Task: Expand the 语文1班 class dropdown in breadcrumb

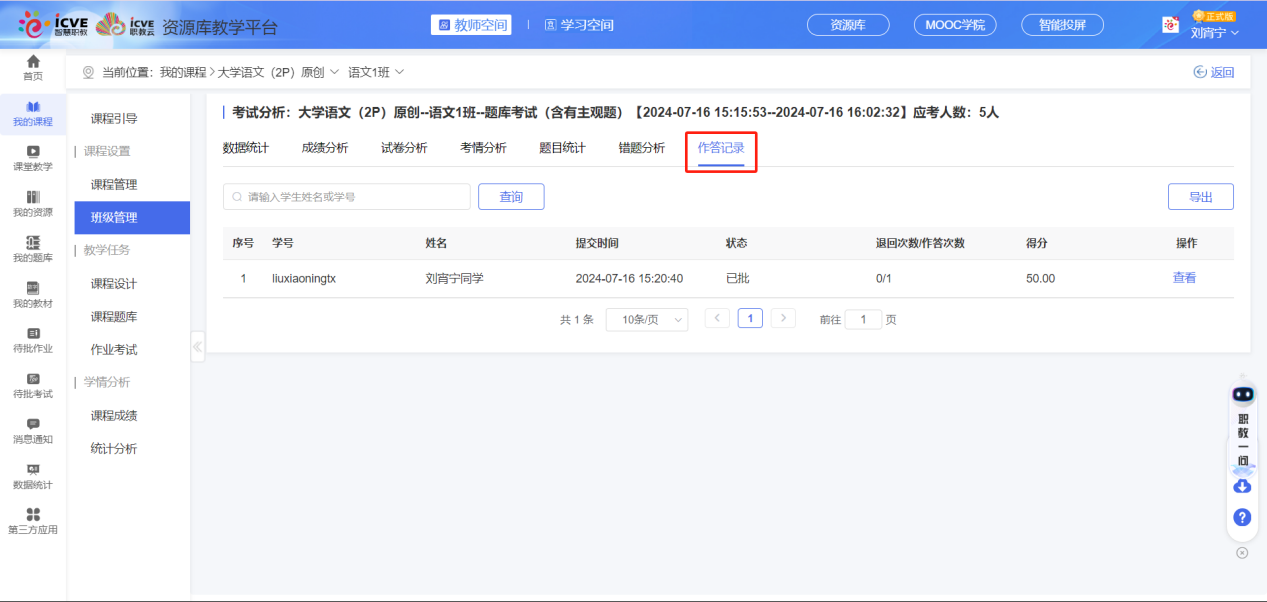Action: pos(376,72)
